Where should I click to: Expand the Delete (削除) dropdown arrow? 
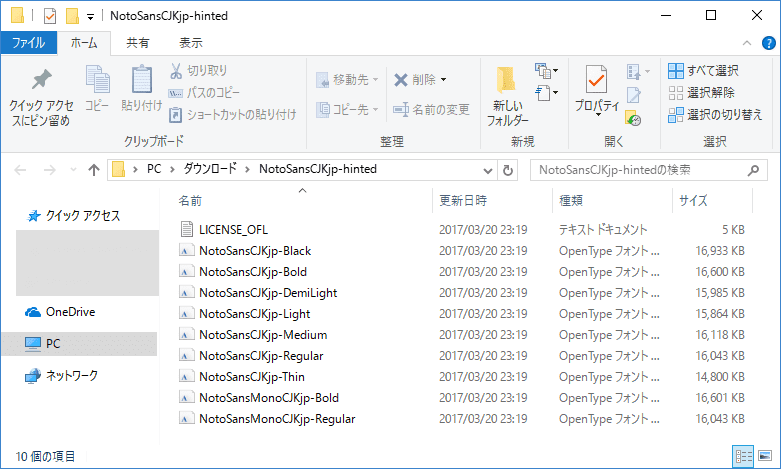tap(443, 80)
